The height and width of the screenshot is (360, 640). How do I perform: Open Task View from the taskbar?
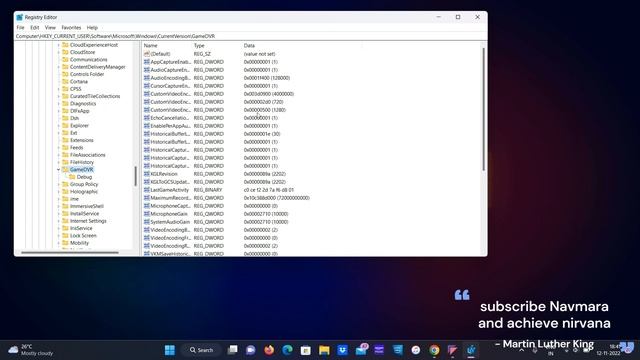pyautogui.click(x=232, y=350)
